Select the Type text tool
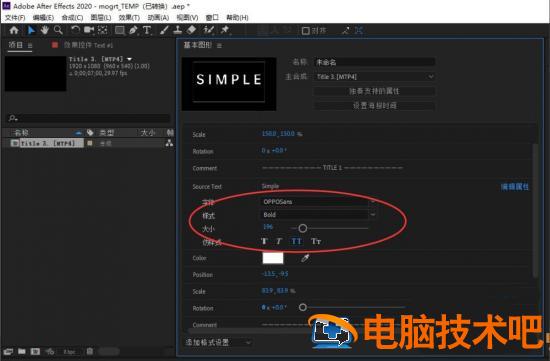The image size is (550, 361). [x=147, y=31]
